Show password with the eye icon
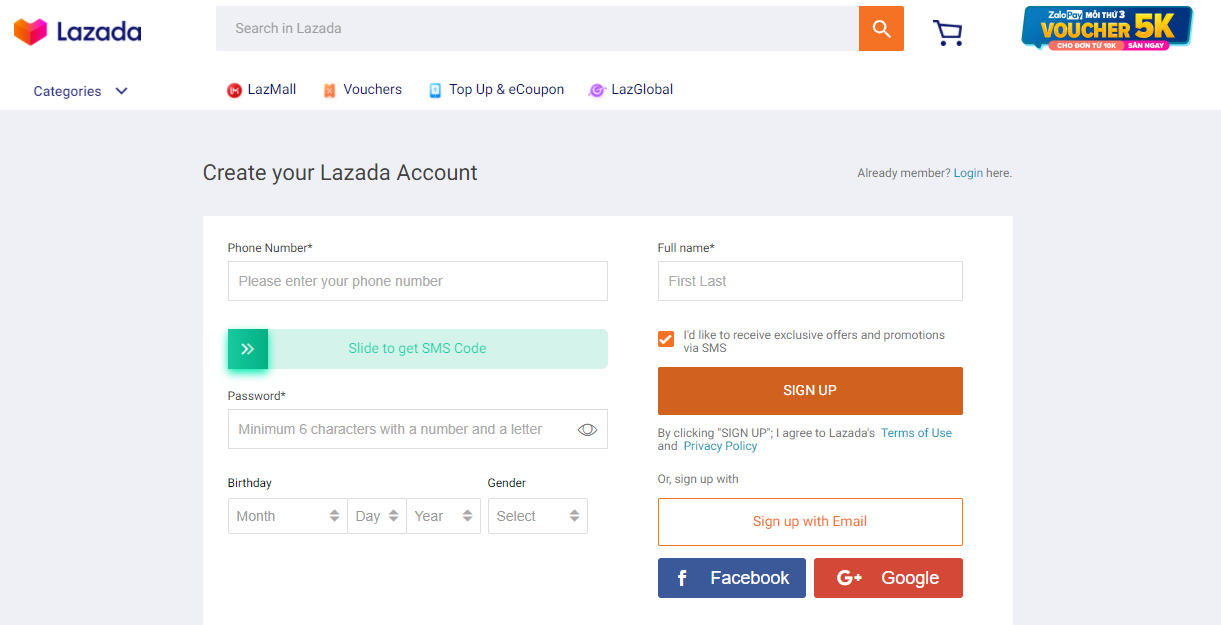1221x625 pixels. click(x=587, y=430)
